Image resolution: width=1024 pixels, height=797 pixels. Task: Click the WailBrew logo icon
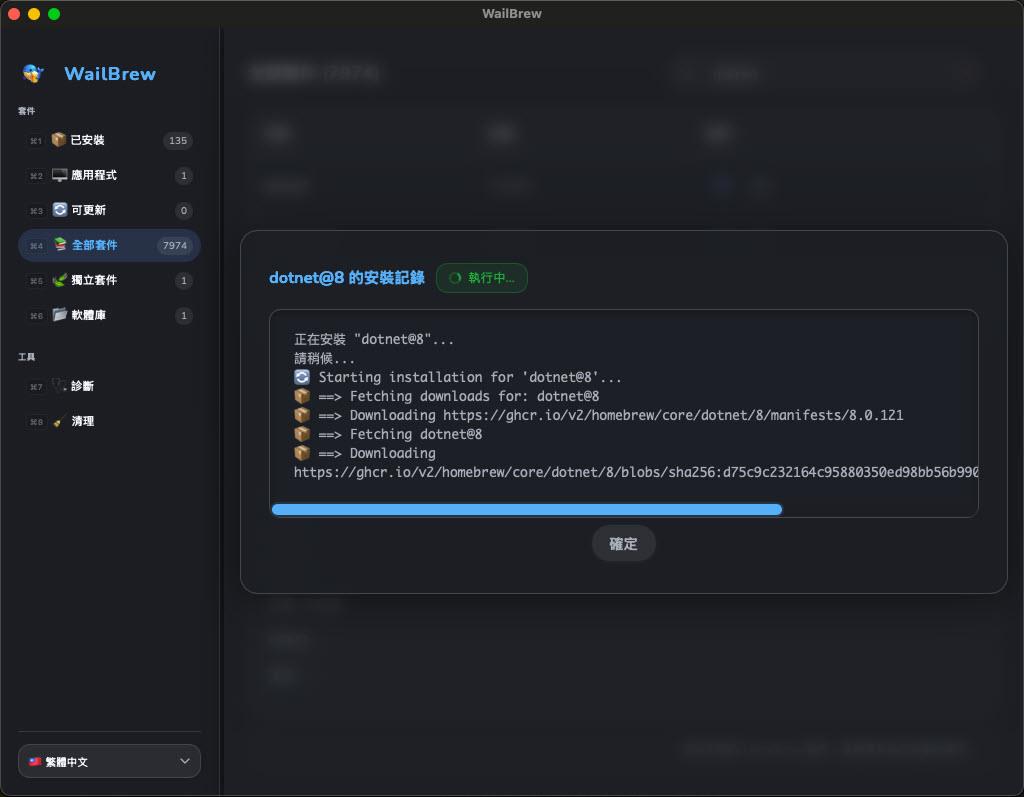click(x=33, y=74)
